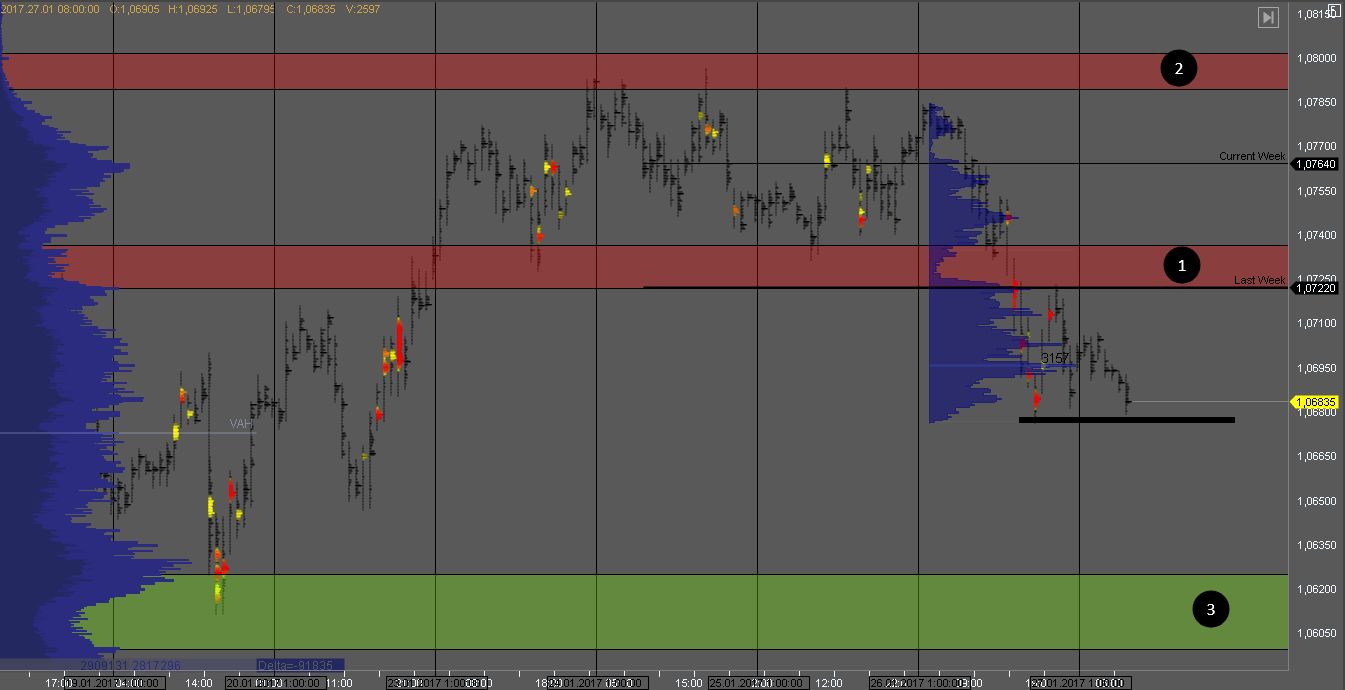
Task: Click the 25.01.2017 date marker on time axis
Action: [x=755, y=683]
